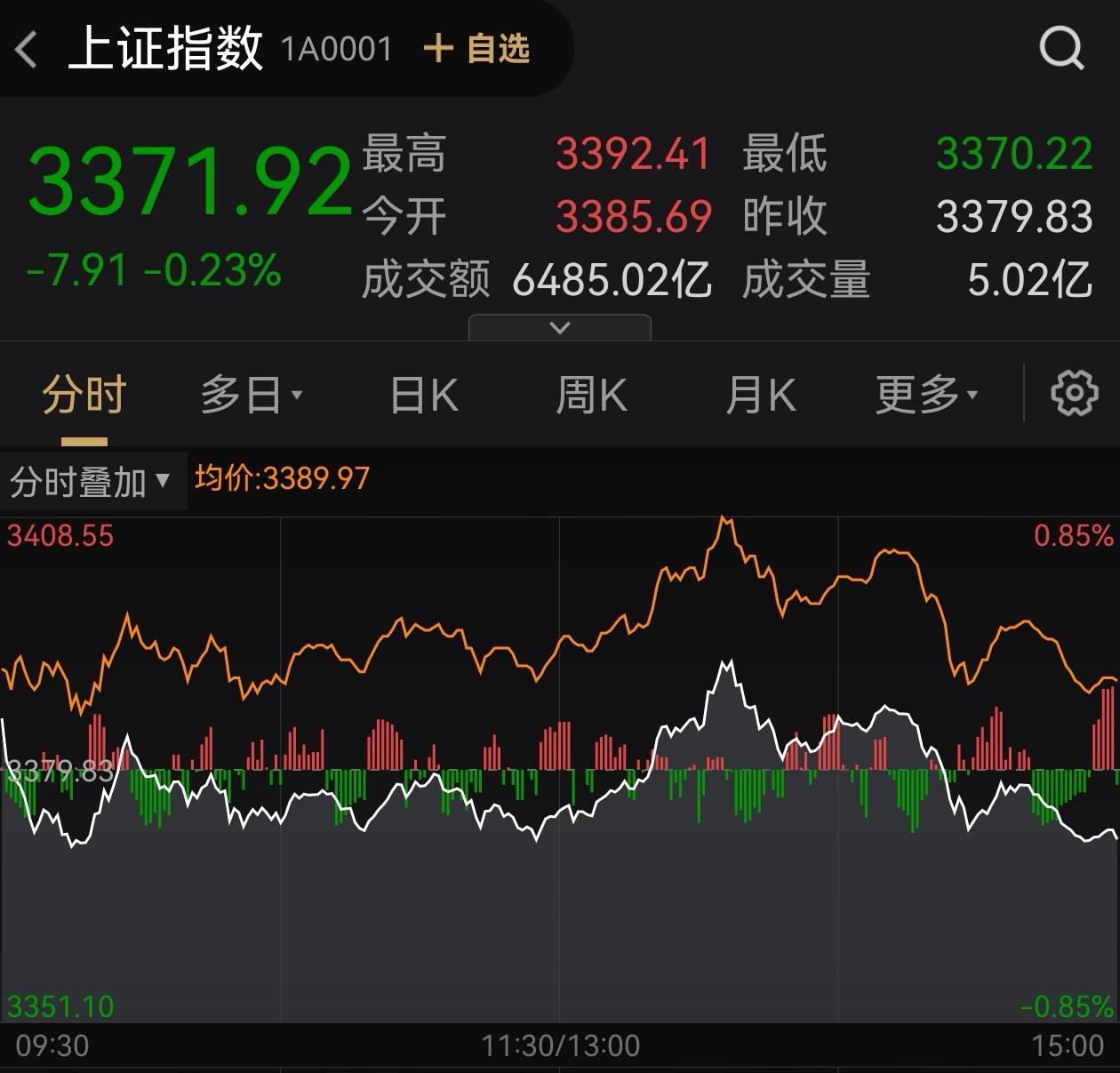
Task: Select the 分时 intraday chart
Action: pyautogui.click(x=81, y=392)
